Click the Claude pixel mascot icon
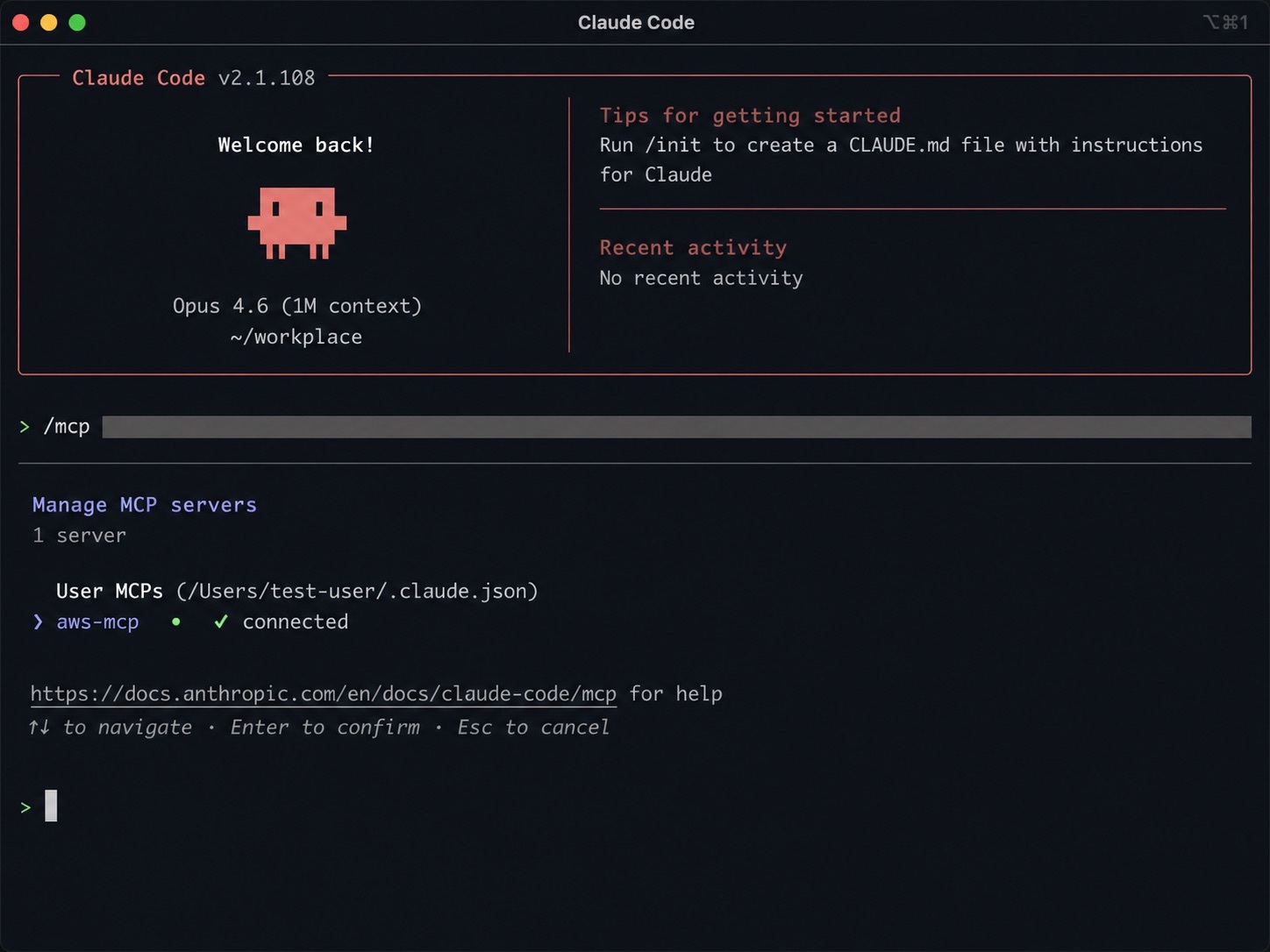The height and width of the screenshot is (952, 1270). 296,223
